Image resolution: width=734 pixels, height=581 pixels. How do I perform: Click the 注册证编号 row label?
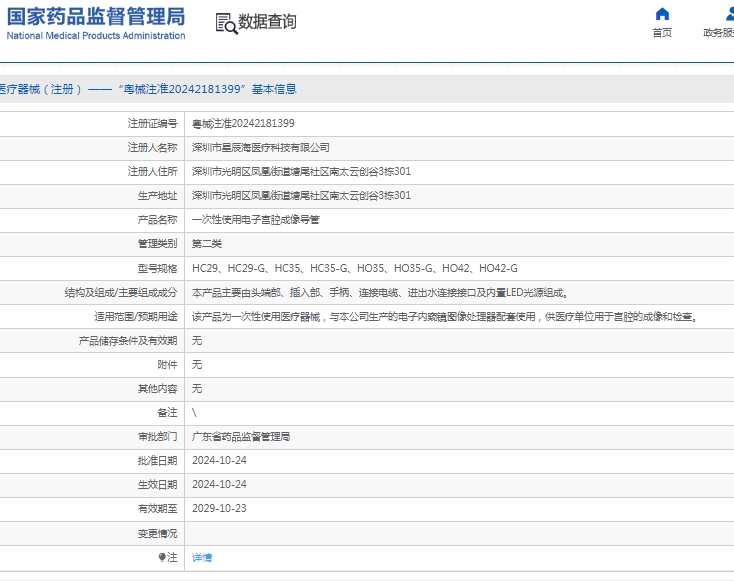pos(153,124)
